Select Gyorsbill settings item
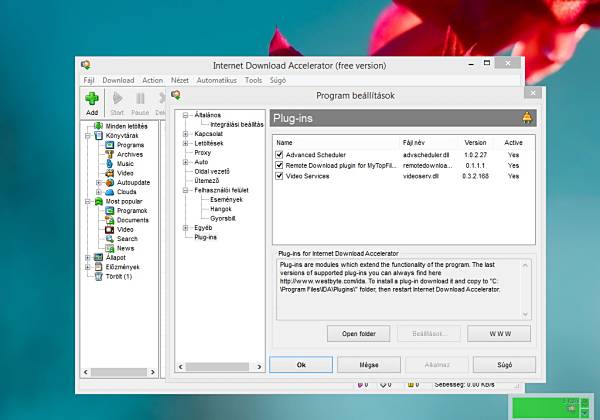 [x=223, y=218]
